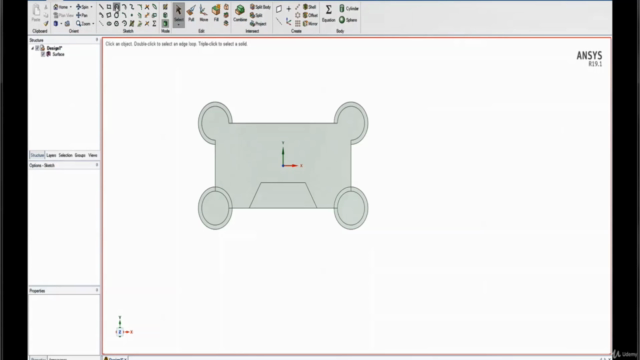This screenshot has height=360, width=640.
Task: Open the Structure tab
Action: (x=37, y=155)
